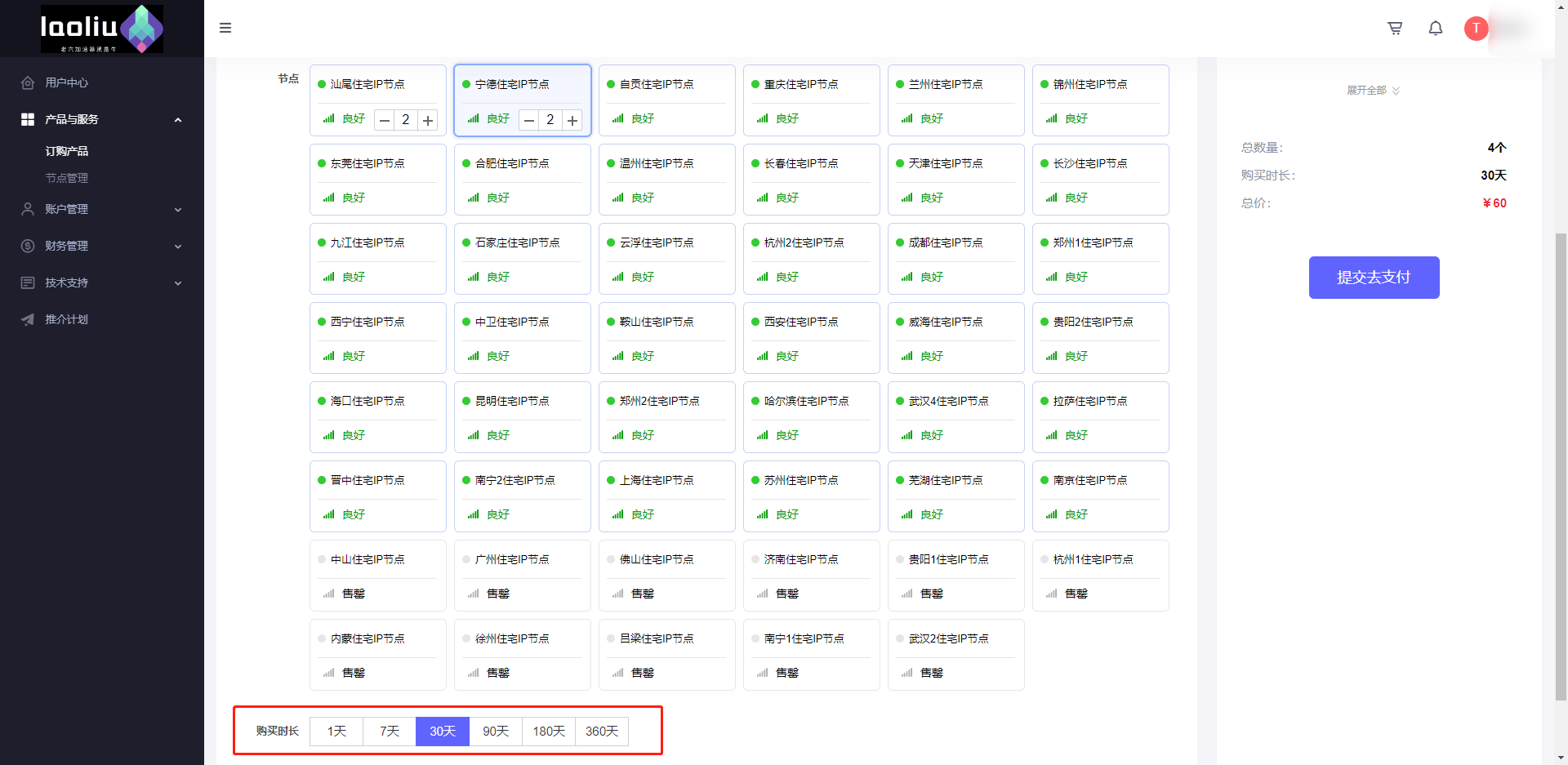Open the shopping cart icon
This screenshot has height=765, width=1568.
(1395, 29)
